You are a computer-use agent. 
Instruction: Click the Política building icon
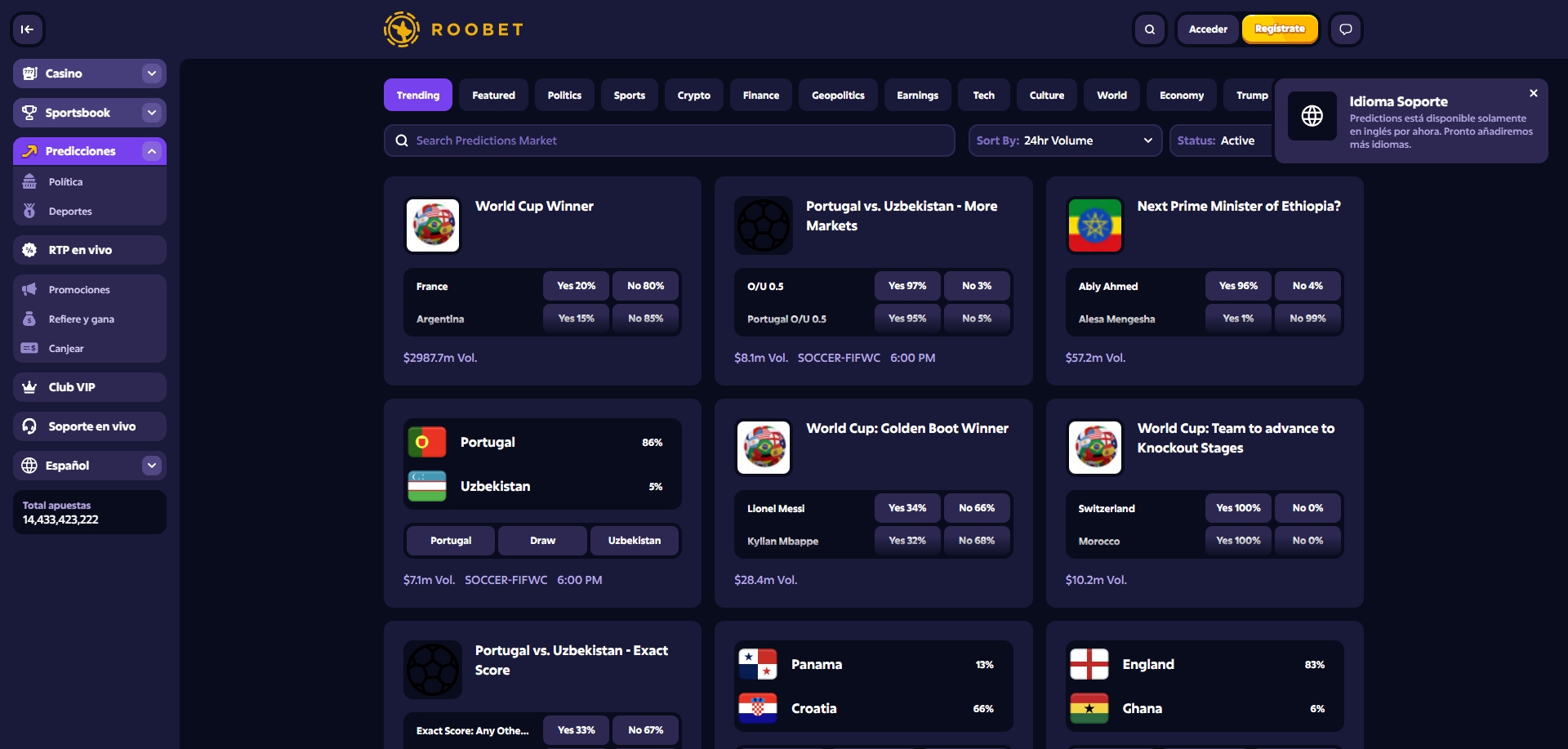pyautogui.click(x=29, y=181)
